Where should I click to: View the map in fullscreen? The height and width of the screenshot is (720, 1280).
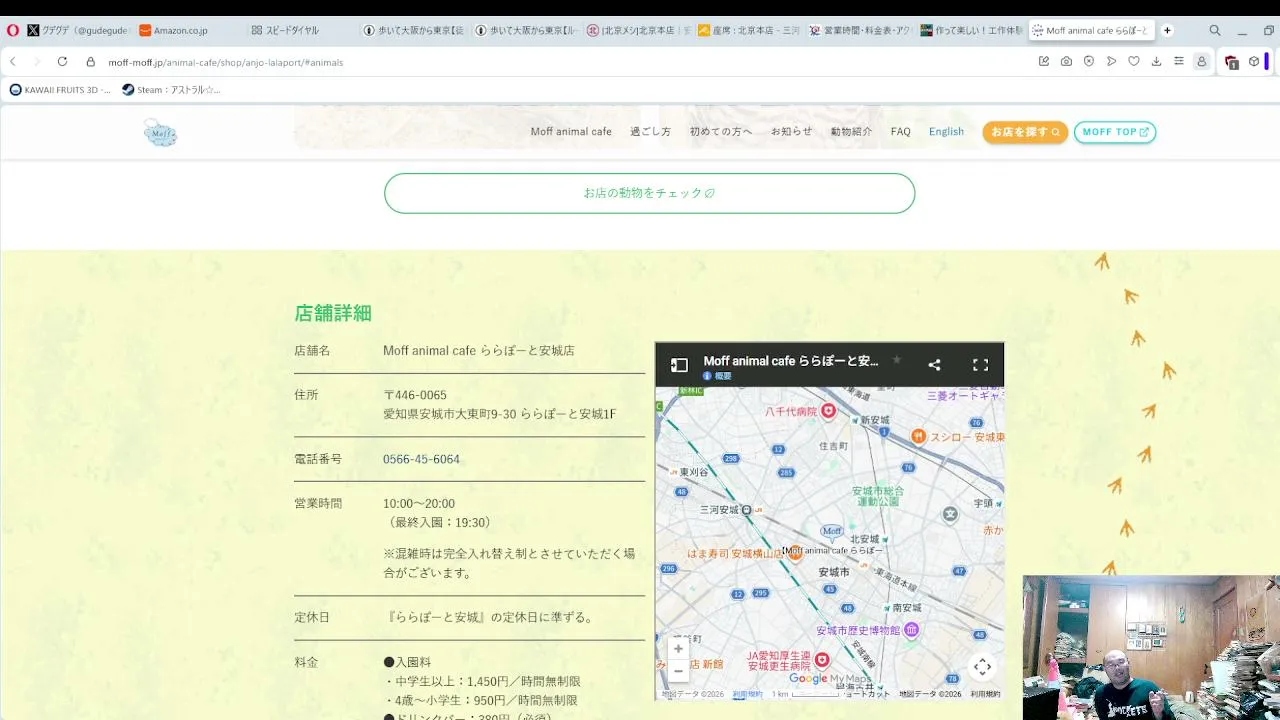(981, 365)
